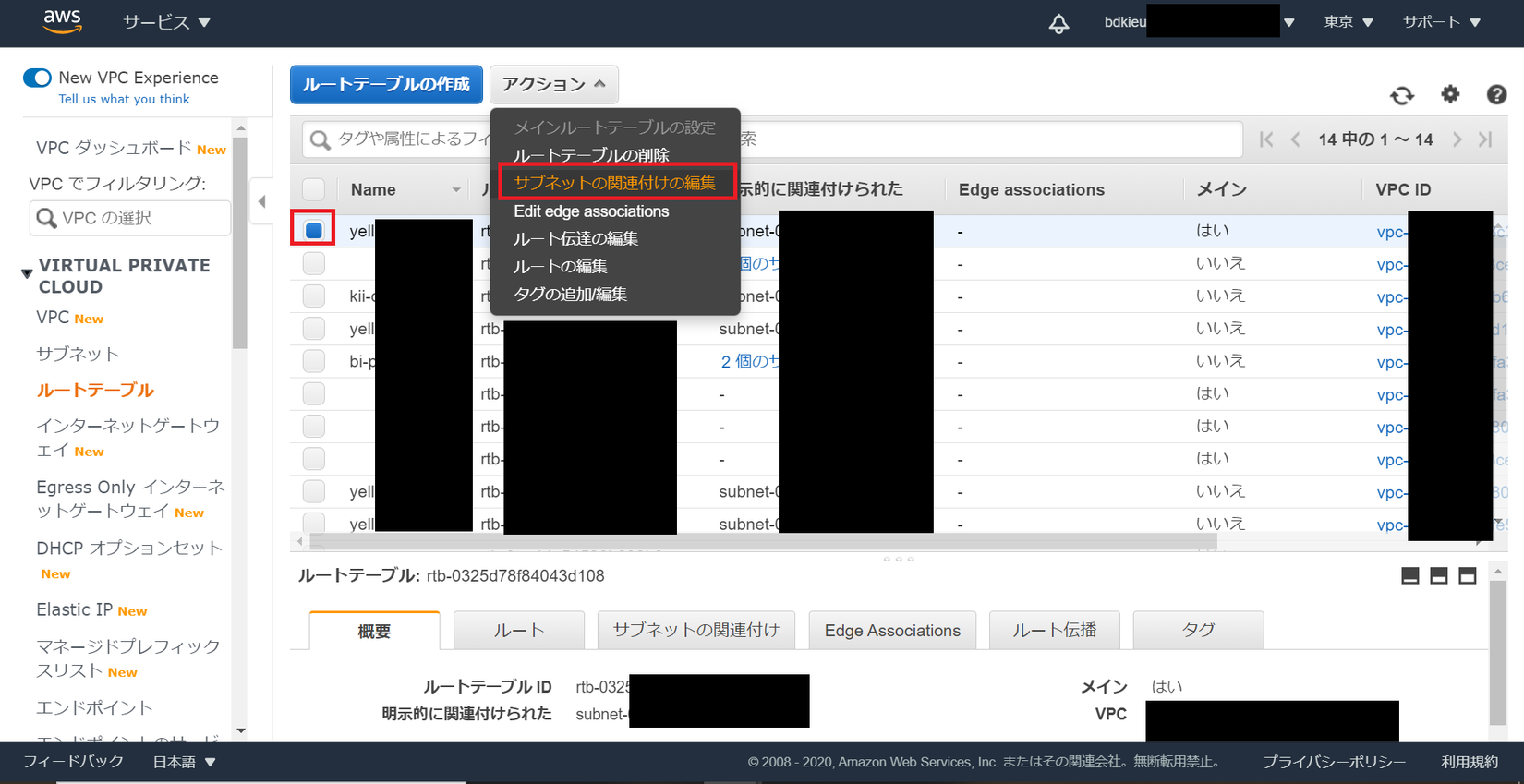
Task: Click the VPC の選択 filter field
Action: [x=130, y=218]
